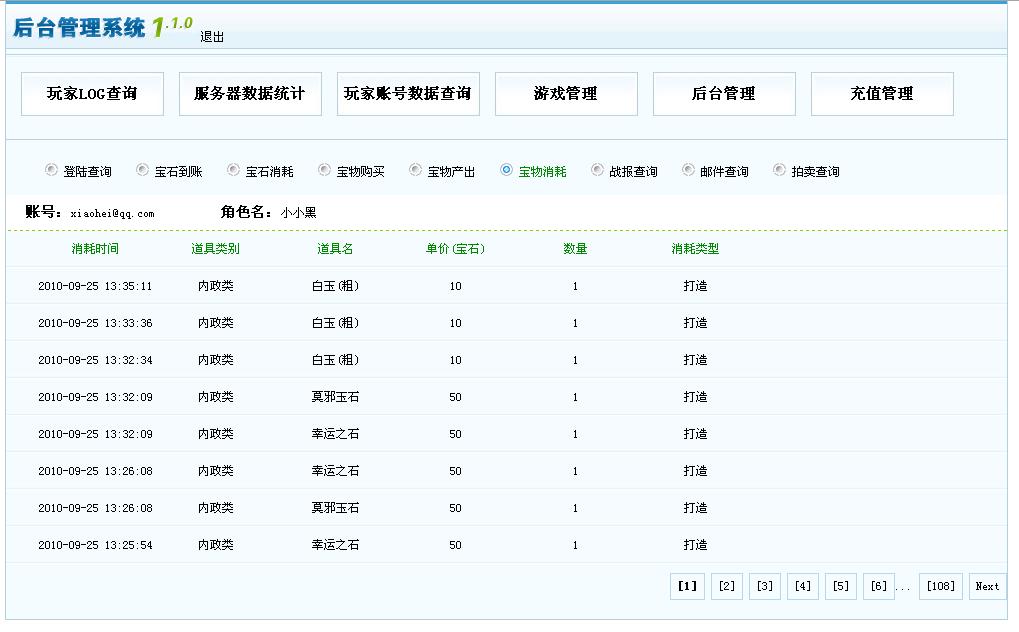Viewport: 1019px width, 632px height.
Task: Choose the 邮件查询 radio option
Action: point(689,171)
